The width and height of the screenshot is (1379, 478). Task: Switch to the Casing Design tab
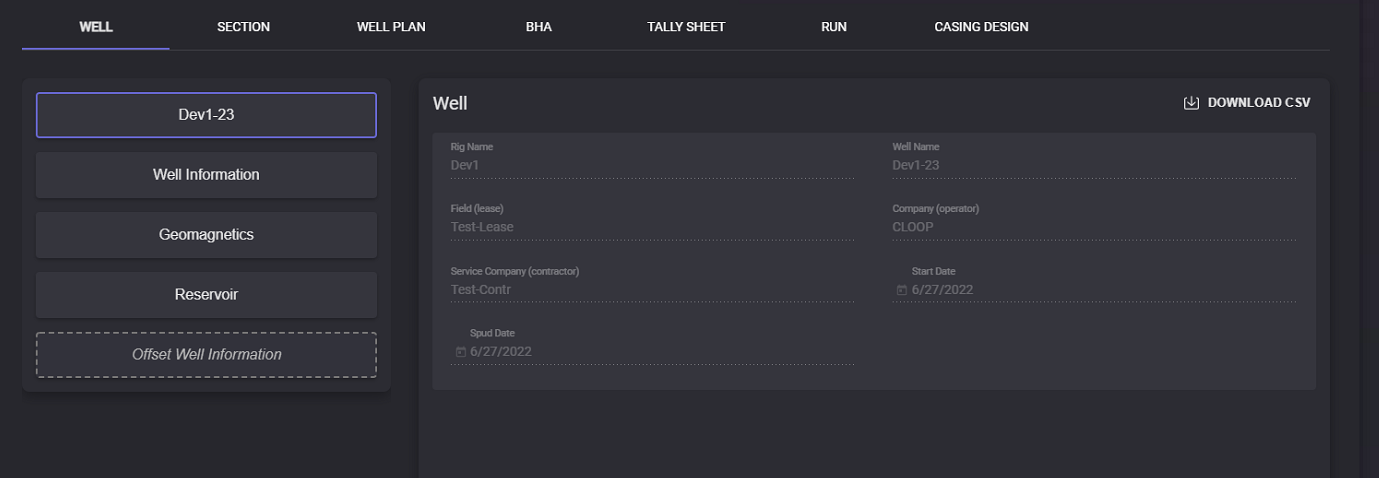[981, 27]
